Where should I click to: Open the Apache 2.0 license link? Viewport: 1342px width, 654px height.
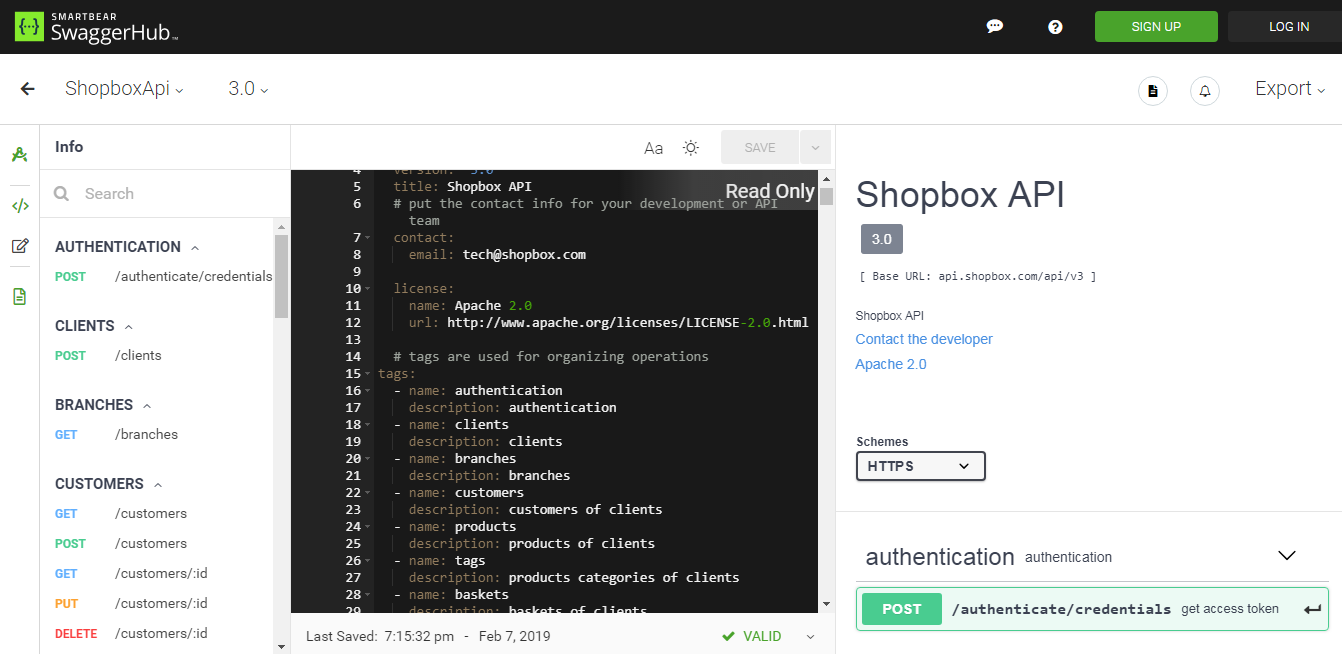[891, 364]
